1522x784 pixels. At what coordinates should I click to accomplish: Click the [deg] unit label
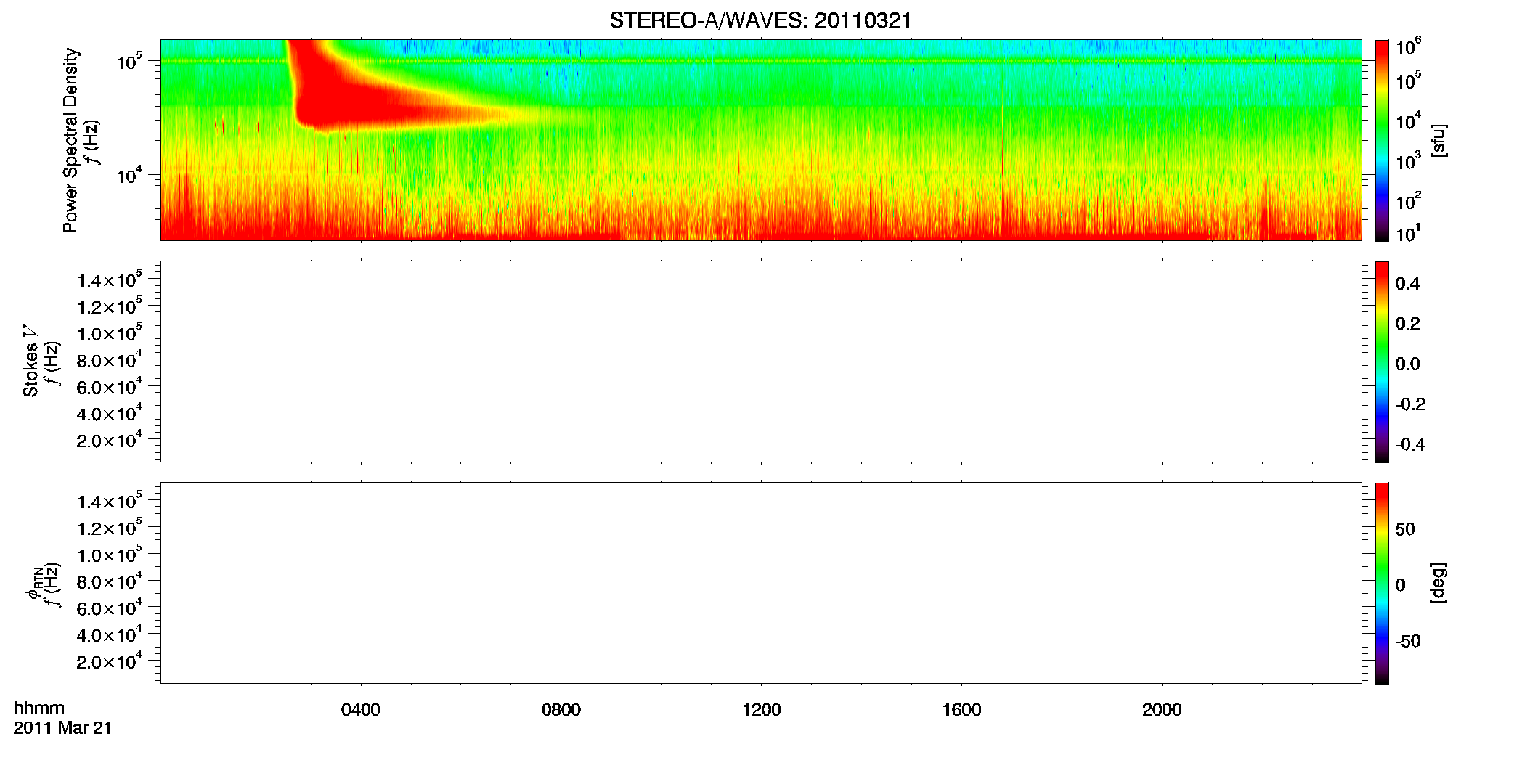[x=1438, y=583]
